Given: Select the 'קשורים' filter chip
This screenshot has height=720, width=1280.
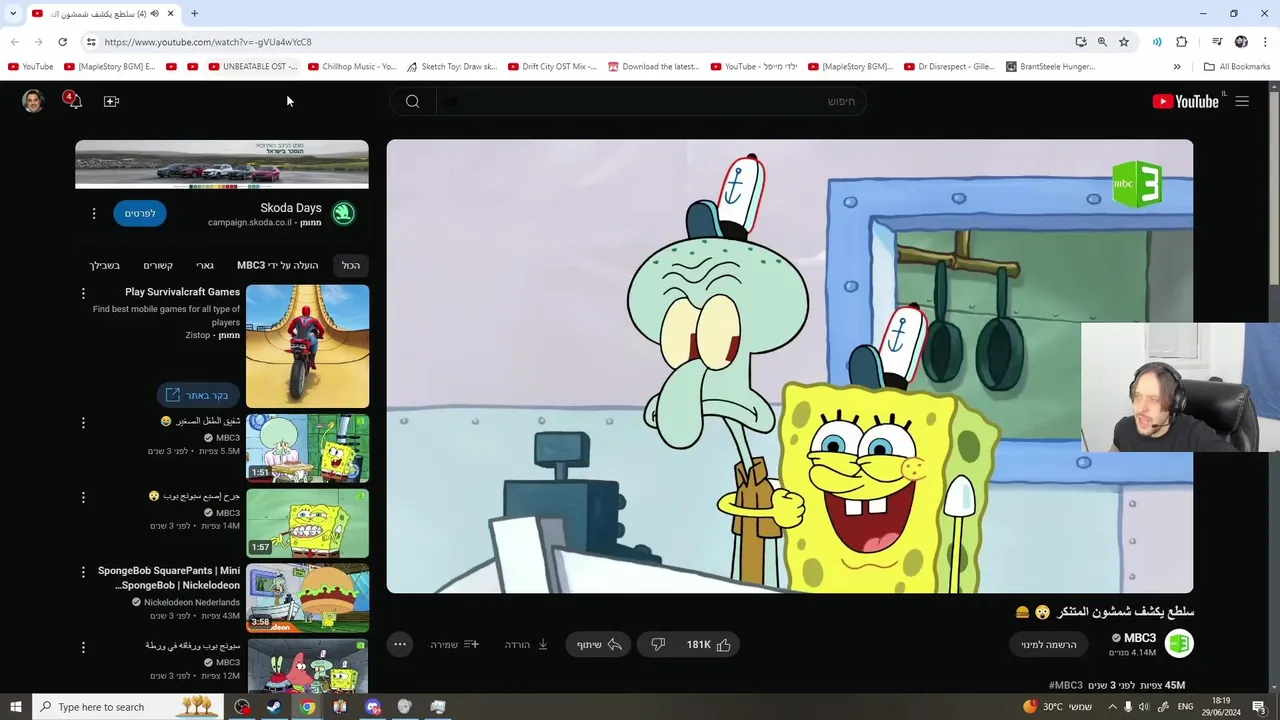Looking at the screenshot, I should point(158,265).
